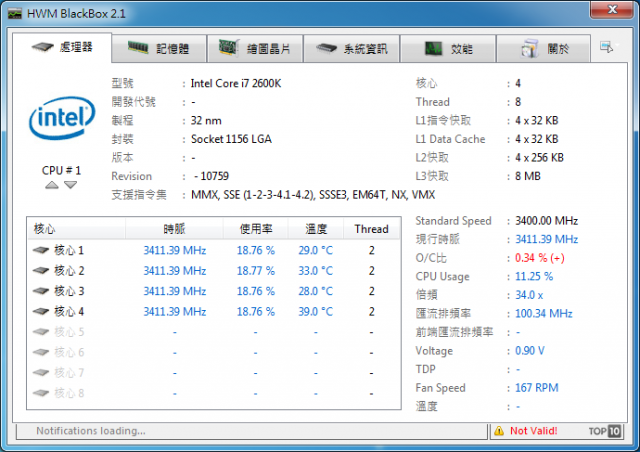
Task: Click the 0.34 % (+) overclock value
Action: pyautogui.click(x=540, y=258)
